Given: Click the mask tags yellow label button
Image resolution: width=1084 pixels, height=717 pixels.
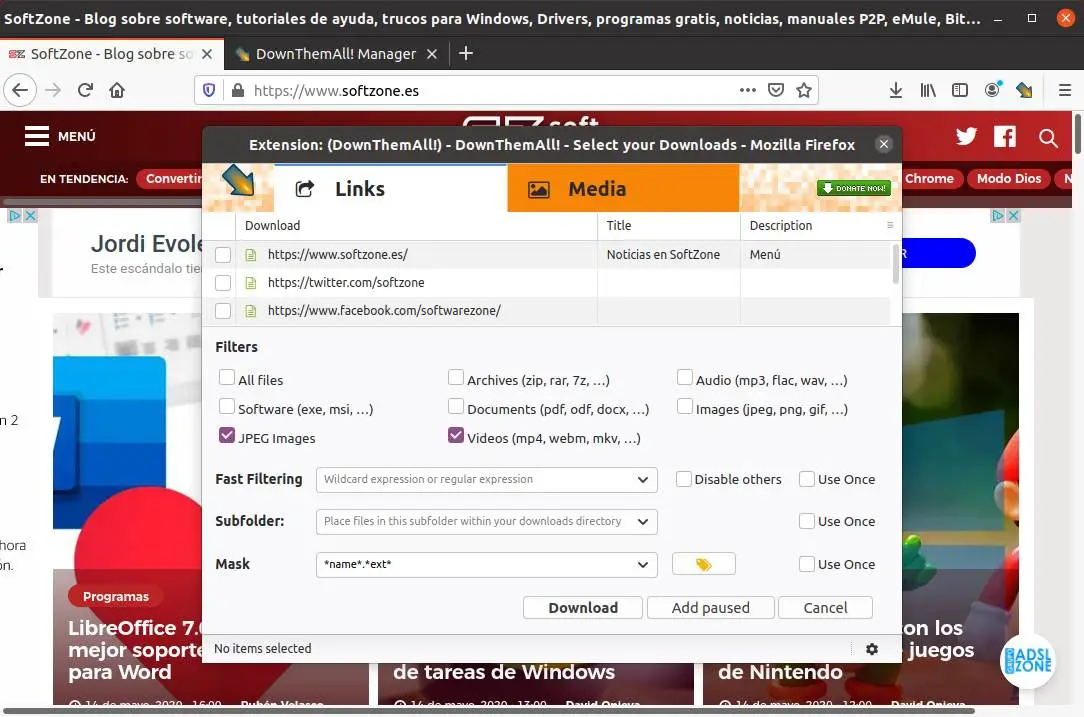Looking at the screenshot, I should click(x=704, y=564).
